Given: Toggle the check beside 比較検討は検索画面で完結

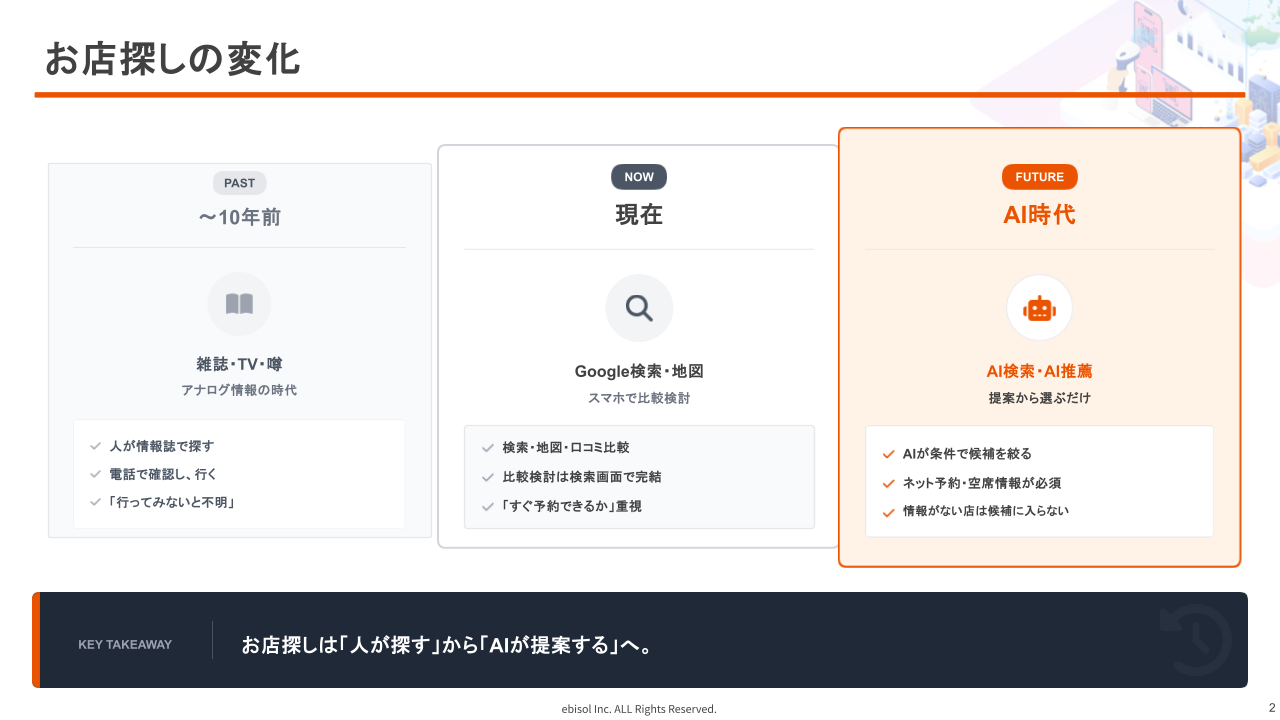Looking at the screenshot, I should (487, 477).
